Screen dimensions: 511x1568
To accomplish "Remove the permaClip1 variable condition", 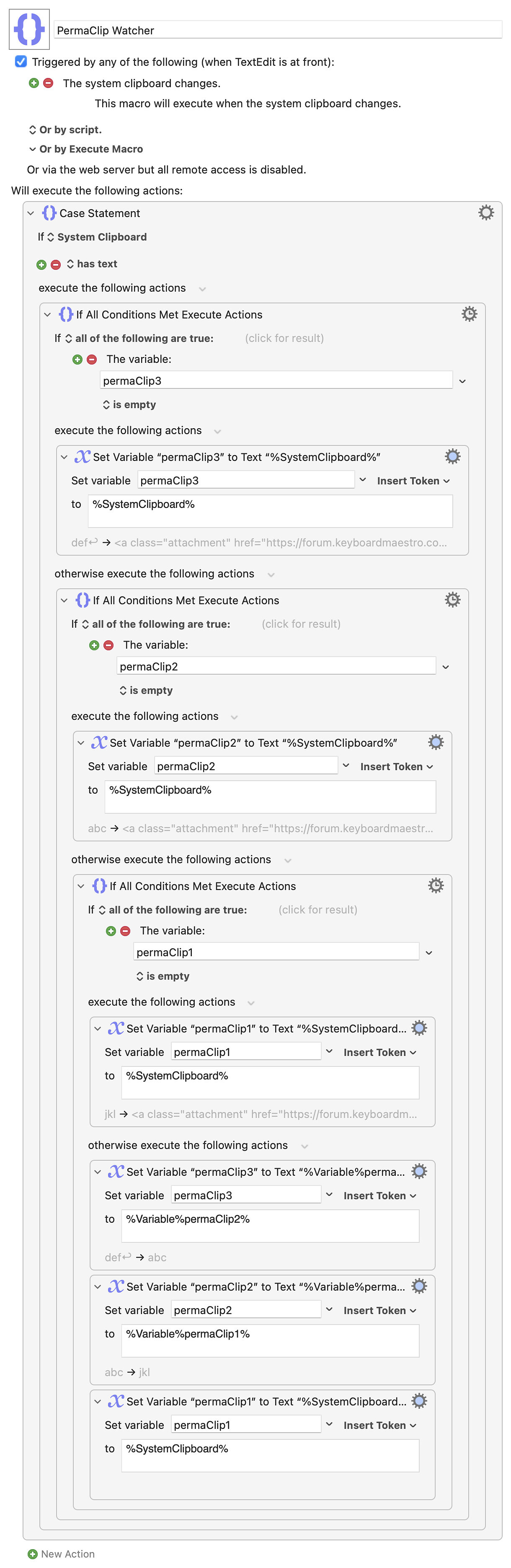I will (x=125, y=931).
